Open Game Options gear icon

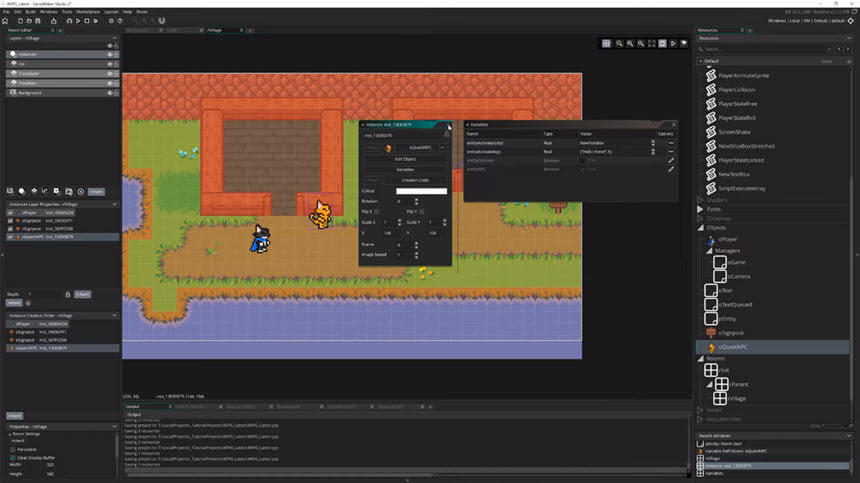tap(111, 21)
